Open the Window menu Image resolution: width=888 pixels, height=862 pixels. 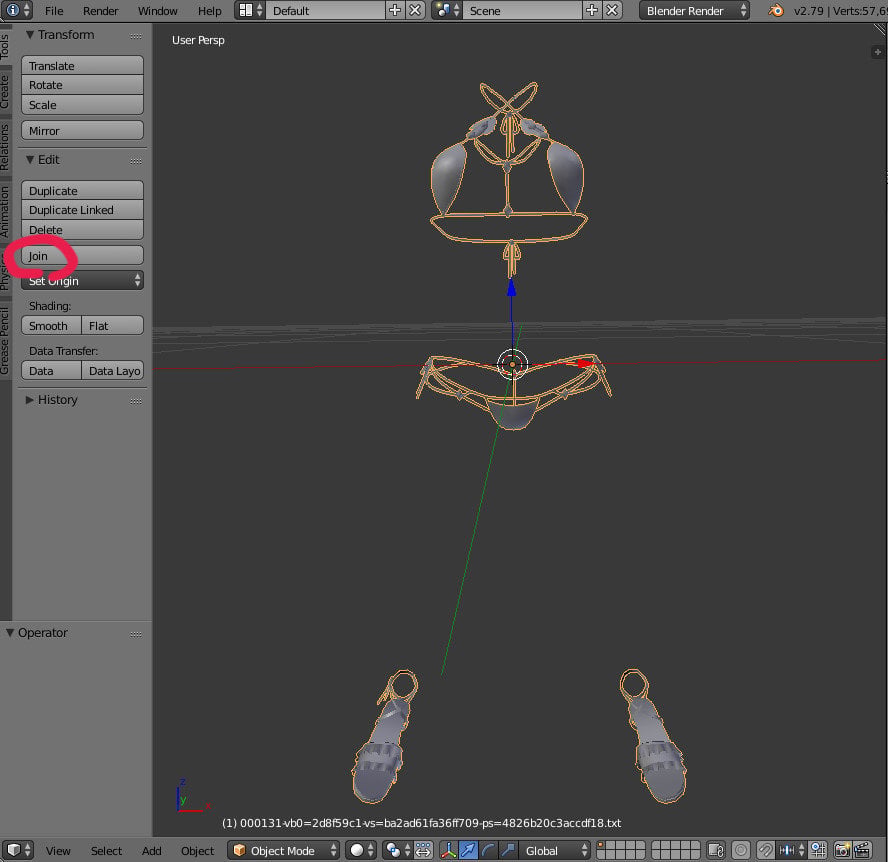[x=158, y=11]
